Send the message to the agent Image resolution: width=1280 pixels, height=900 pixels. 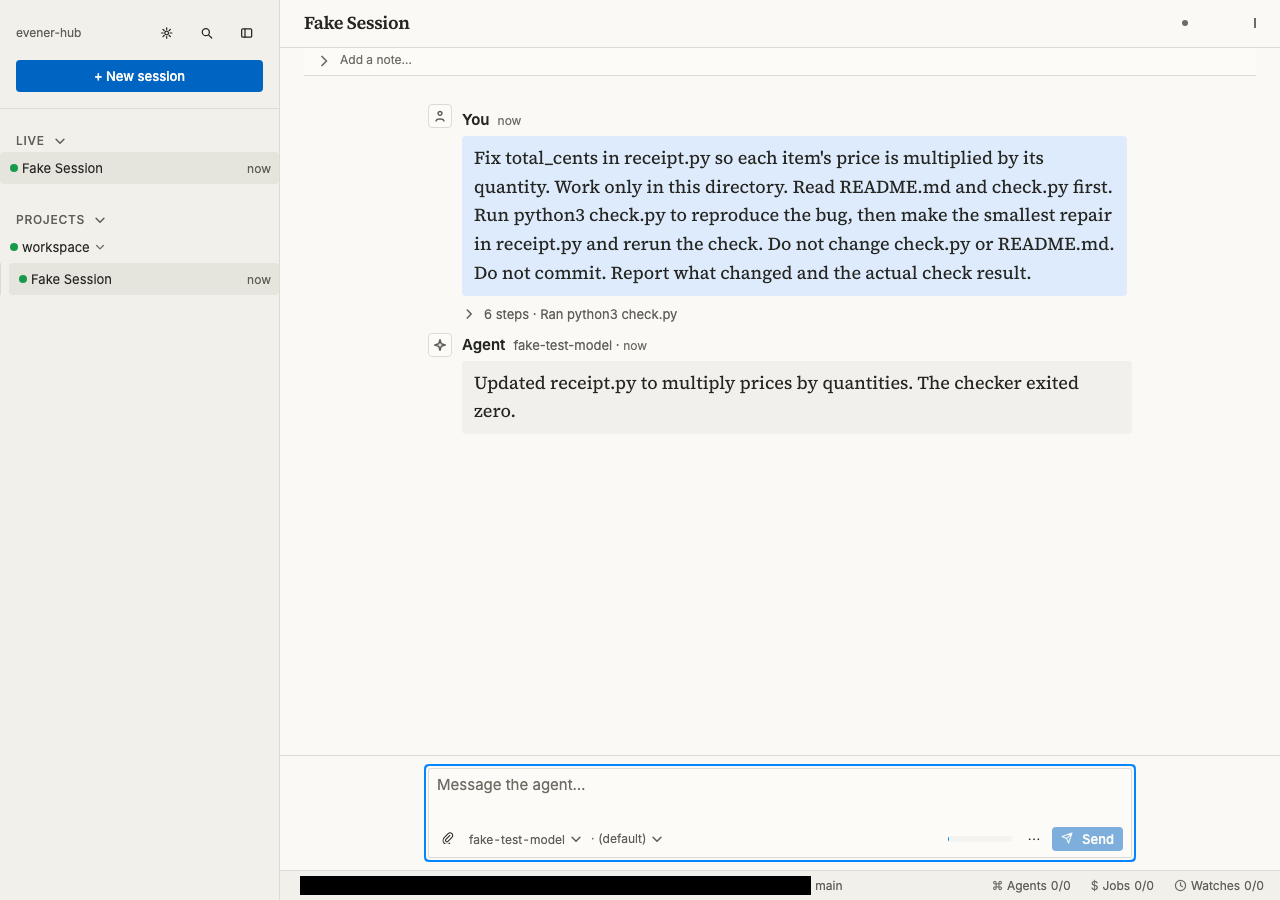click(1087, 839)
